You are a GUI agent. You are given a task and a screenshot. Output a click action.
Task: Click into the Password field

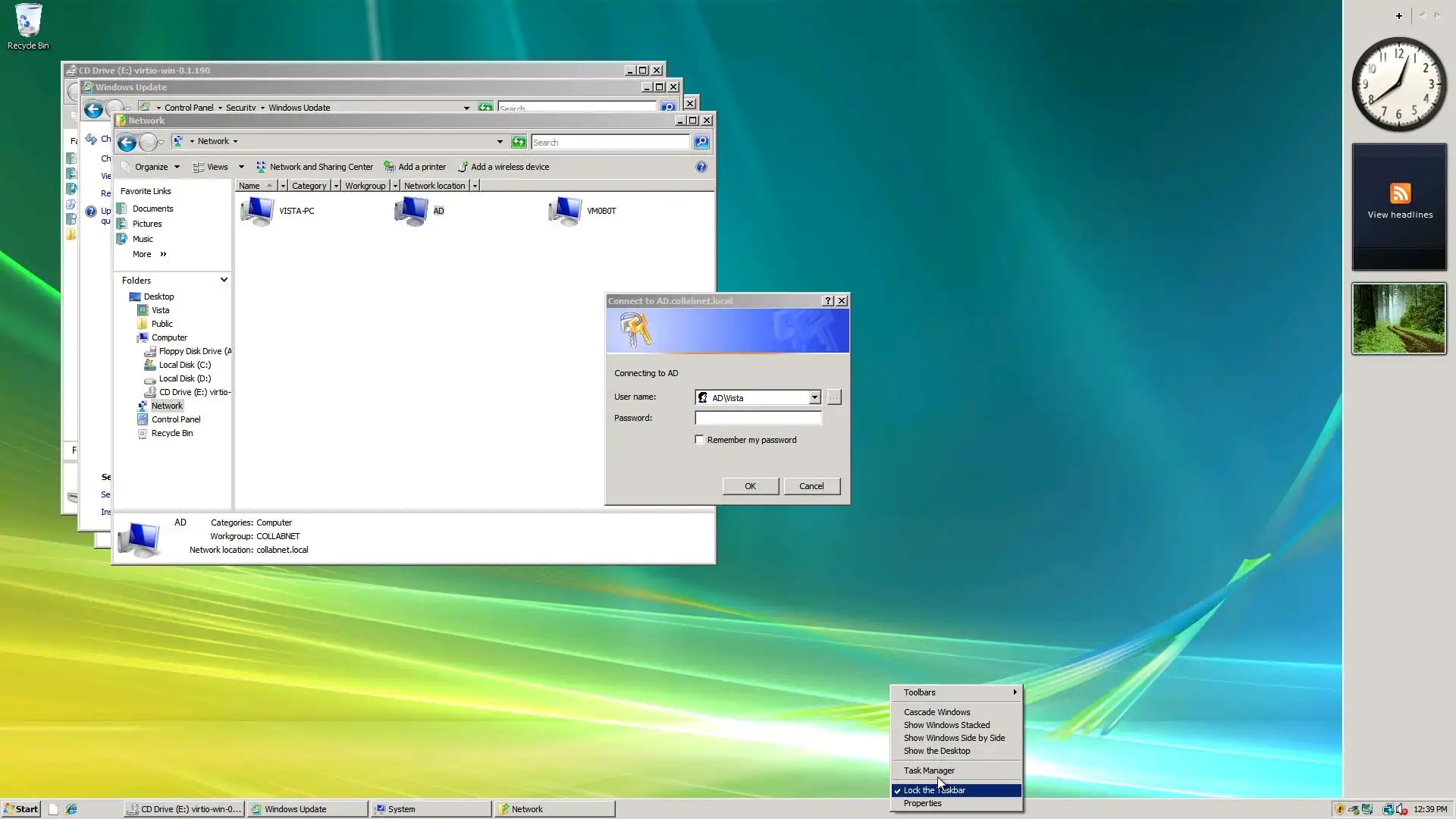(758, 418)
